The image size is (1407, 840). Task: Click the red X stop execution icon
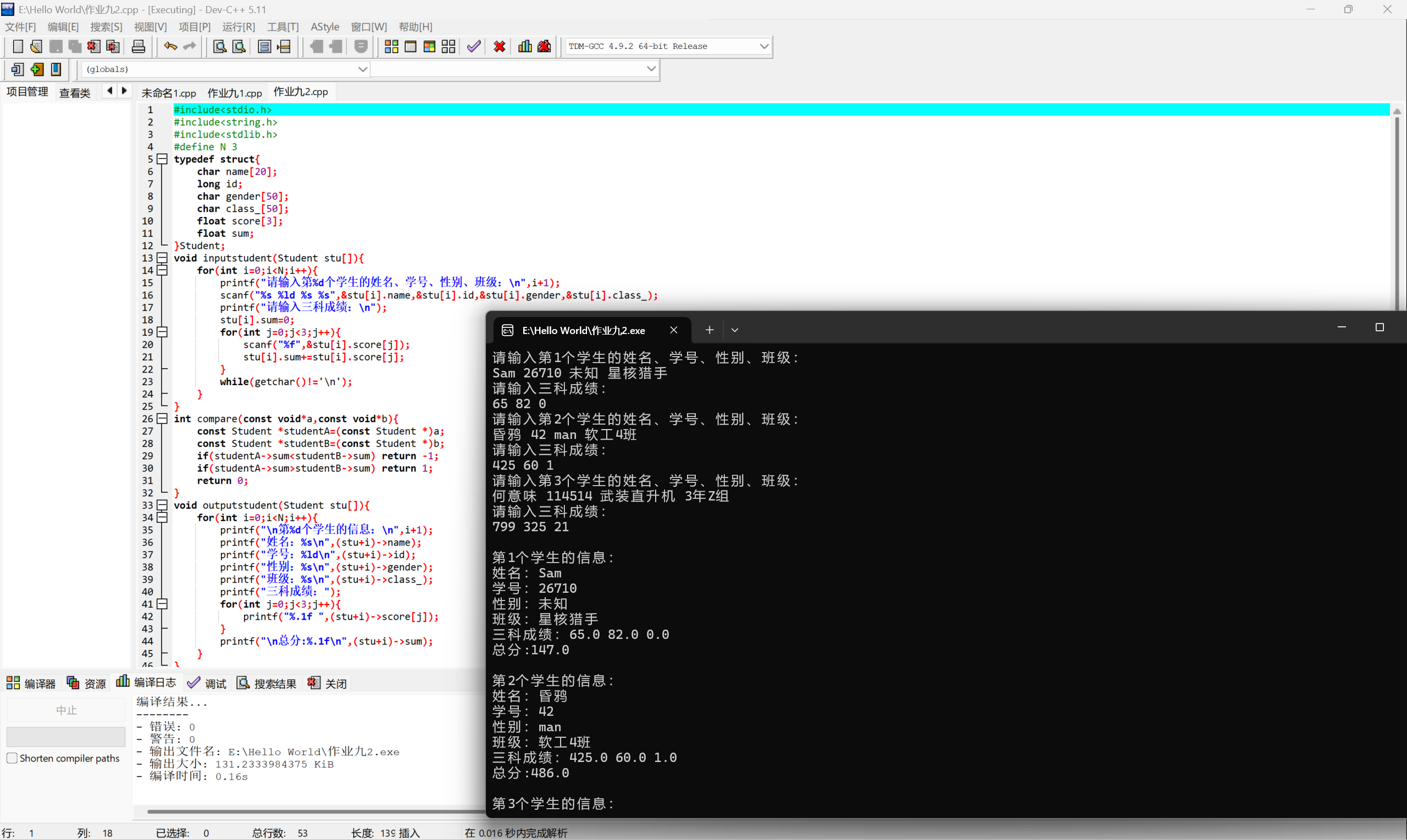point(499,46)
